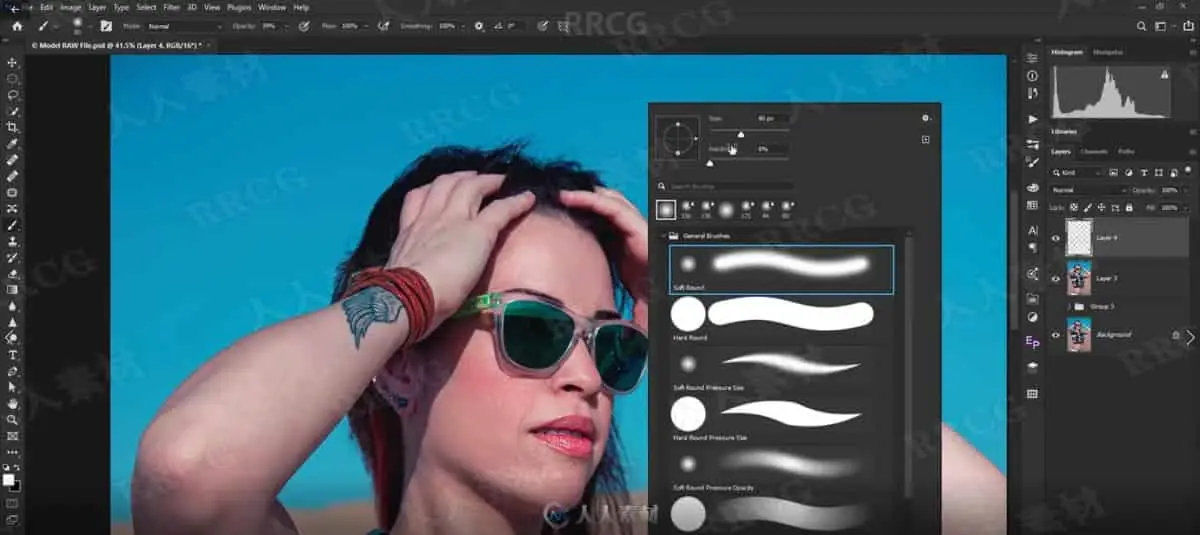Click the brush Size slider handle
This screenshot has width=1200, height=535.
[741, 134]
